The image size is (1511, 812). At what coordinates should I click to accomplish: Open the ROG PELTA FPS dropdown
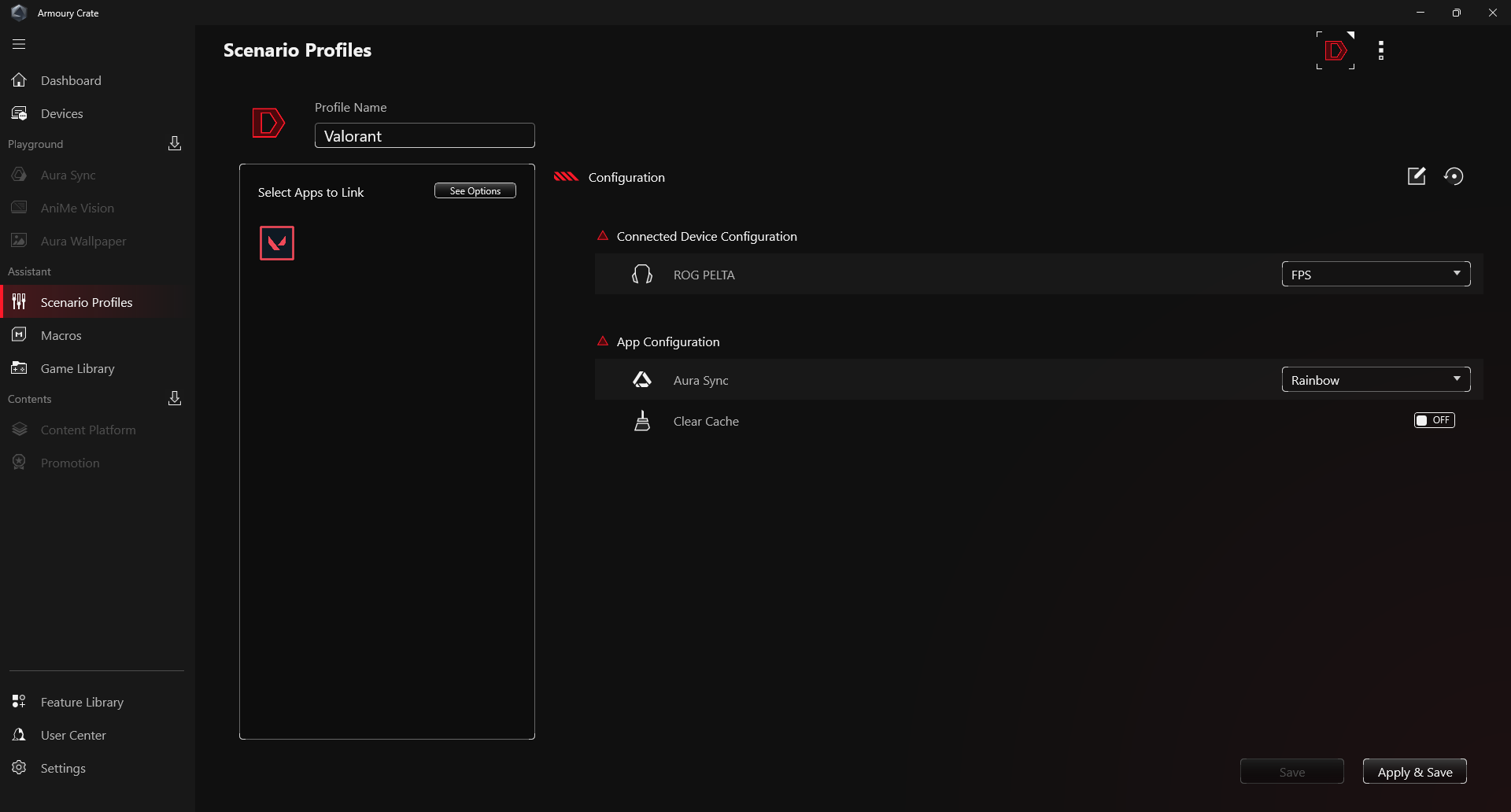[1376, 274]
